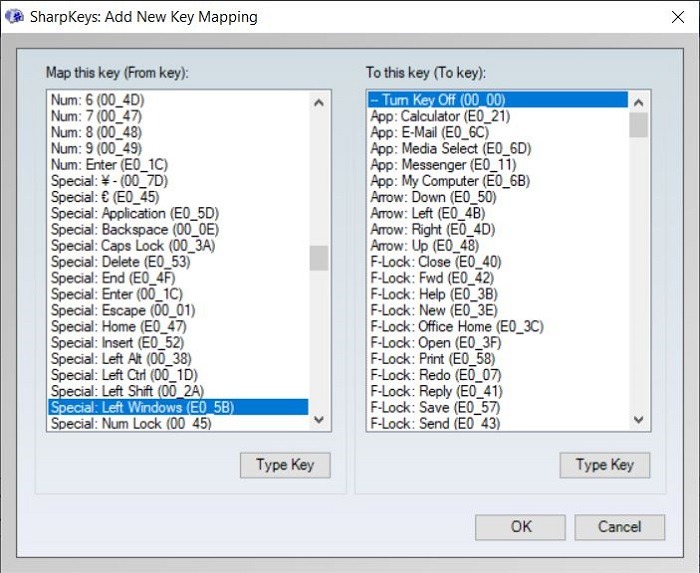
Task: Select Special: Left Shift (00_2A) entry
Action: [178, 391]
